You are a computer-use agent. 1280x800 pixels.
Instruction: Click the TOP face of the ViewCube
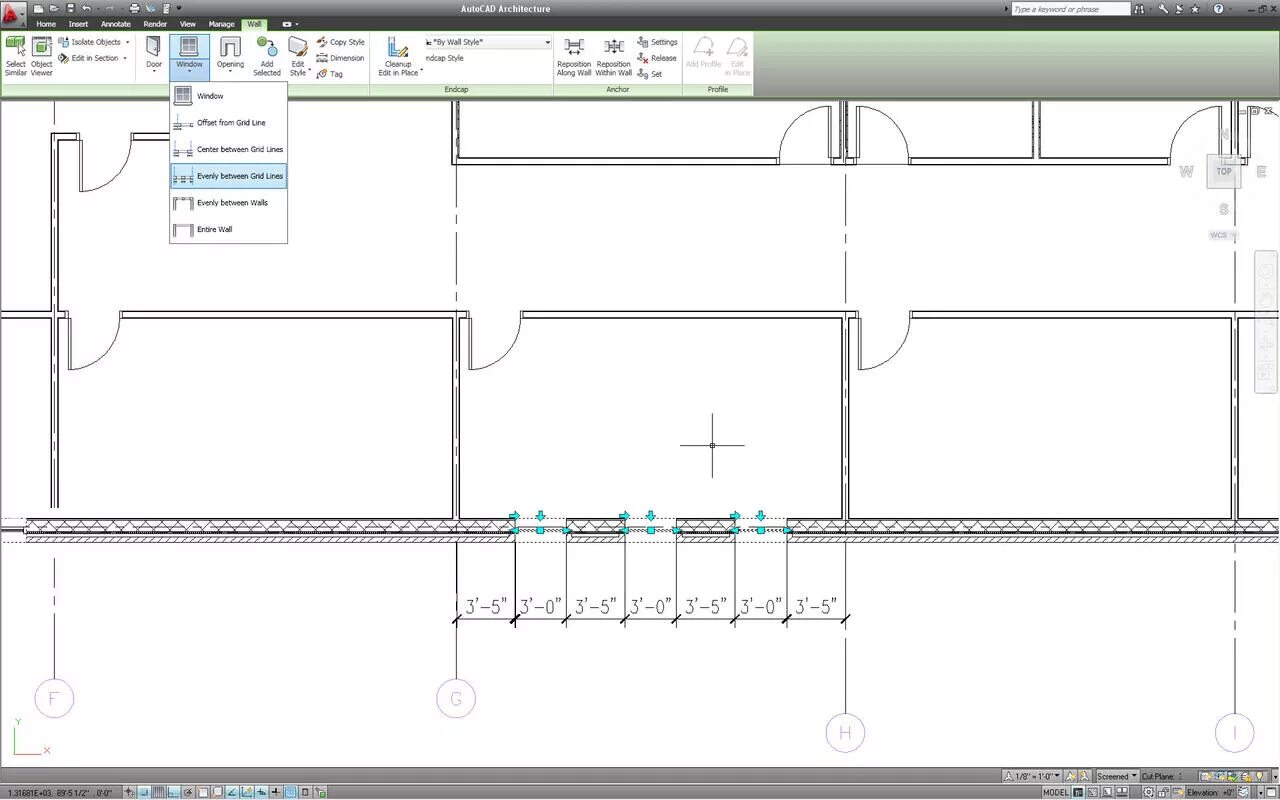click(1223, 171)
